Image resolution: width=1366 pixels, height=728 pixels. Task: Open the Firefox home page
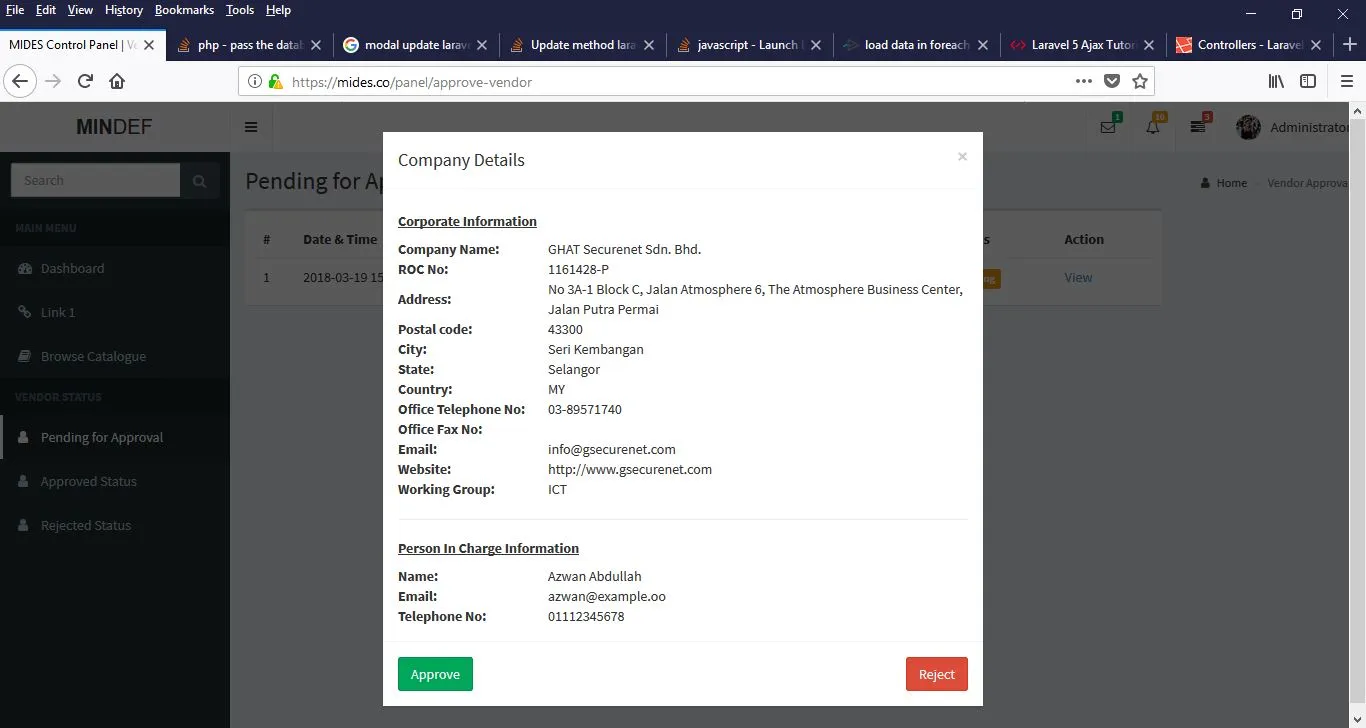117,81
